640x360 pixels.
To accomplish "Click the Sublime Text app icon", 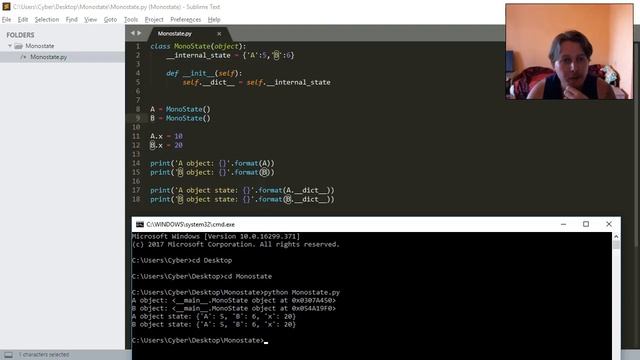I will (x=6, y=7).
